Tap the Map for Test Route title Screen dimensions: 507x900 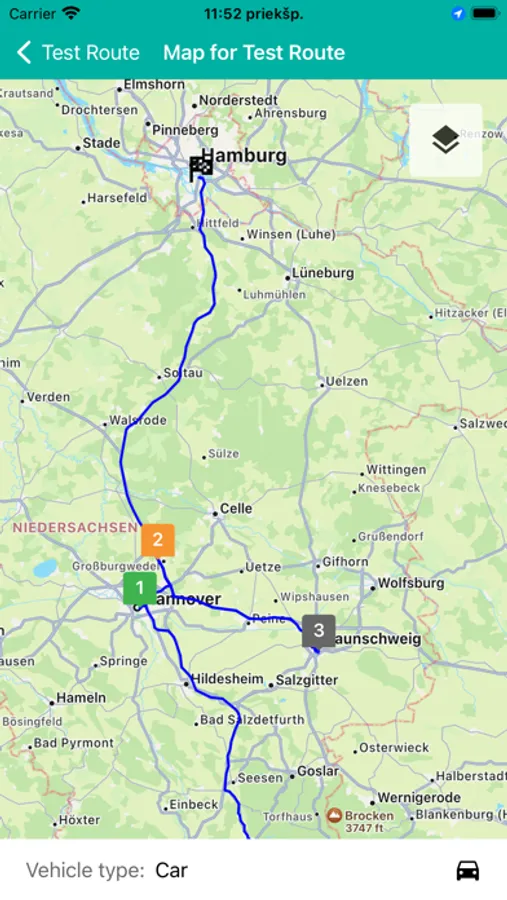pos(254,53)
